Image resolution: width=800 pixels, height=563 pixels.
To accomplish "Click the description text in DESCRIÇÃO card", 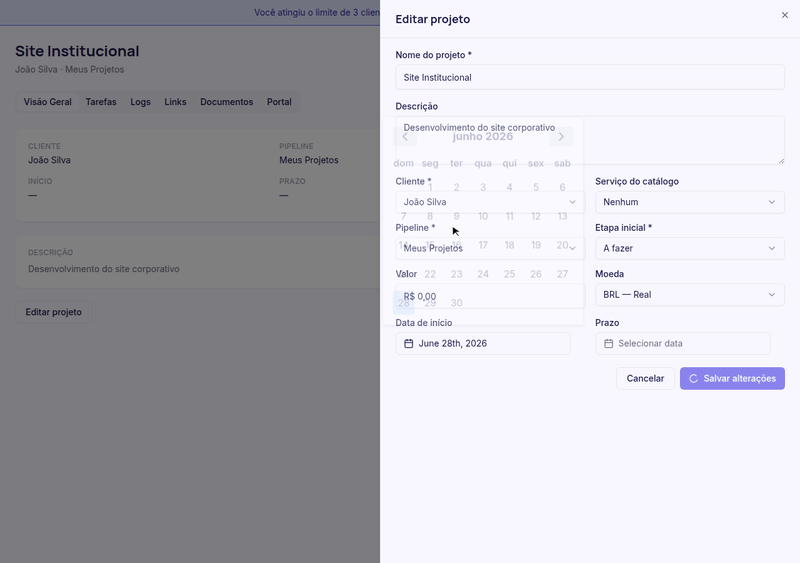I will (x=104, y=269).
